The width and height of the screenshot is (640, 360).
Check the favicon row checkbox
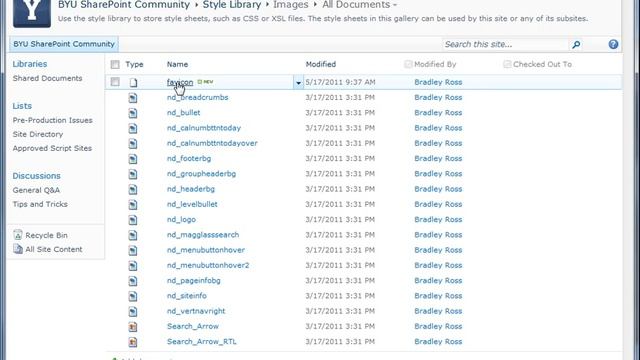pos(115,82)
